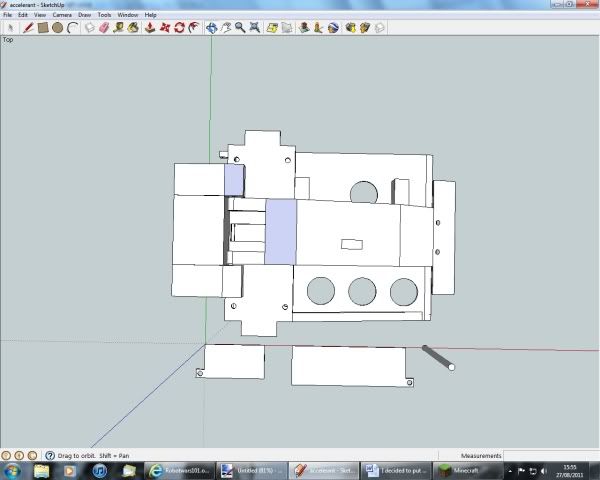
Task: Click the Zoom Extents icon
Action: coord(255,28)
